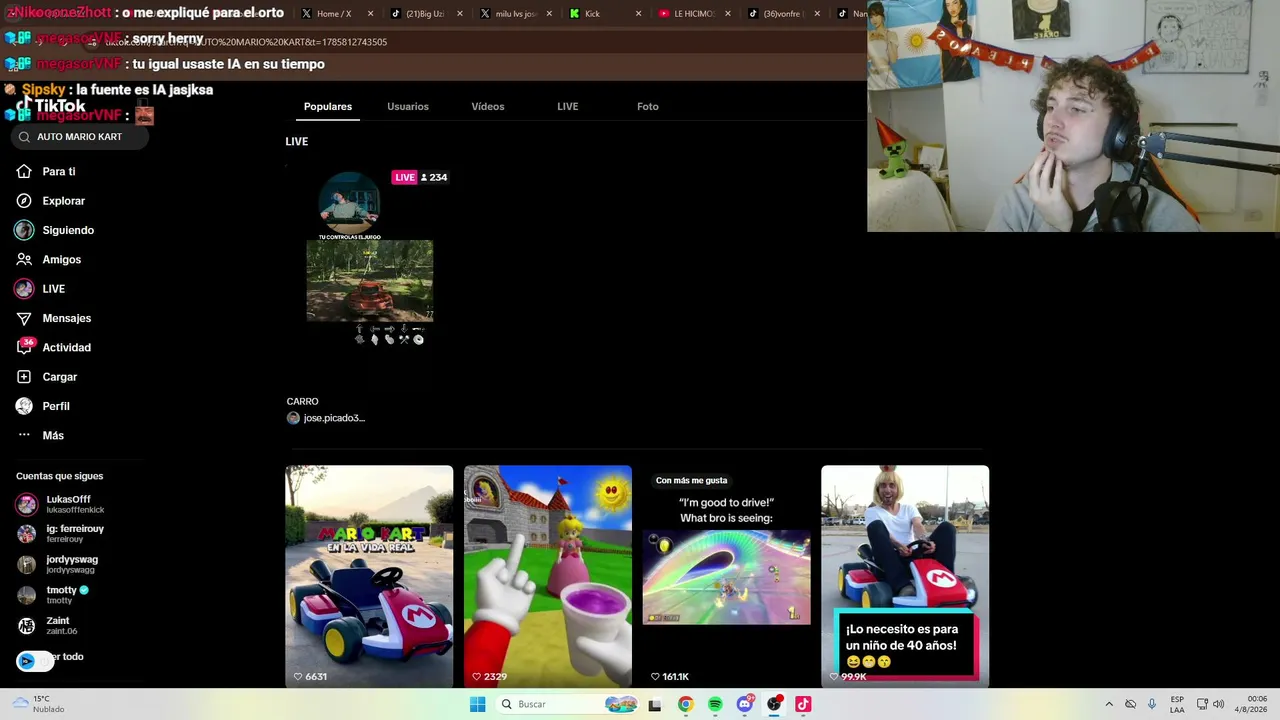1280x720 pixels.
Task: Open the Windows Start menu
Action: pyautogui.click(x=478, y=704)
